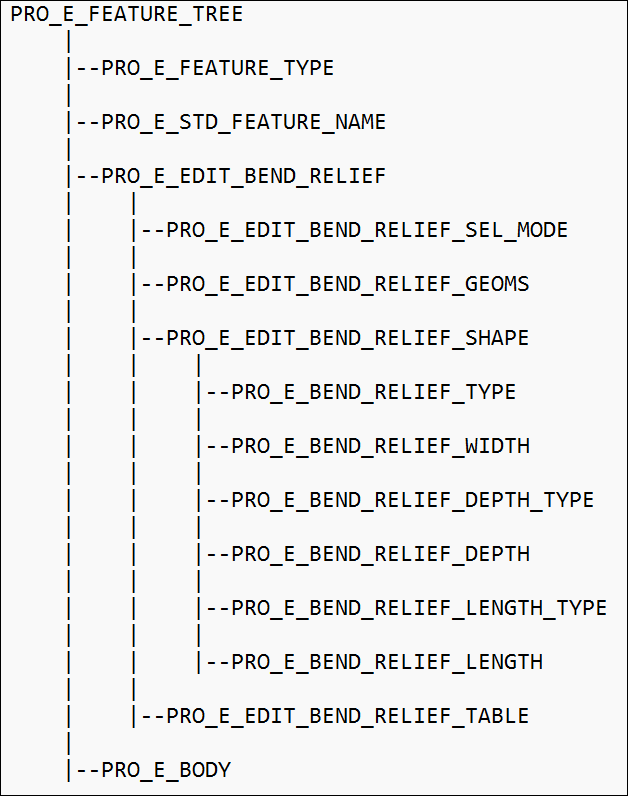Select the PRO_E_EDIT_BEND_RELIEF_SHAPE node

pyautogui.click(x=347, y=339)
